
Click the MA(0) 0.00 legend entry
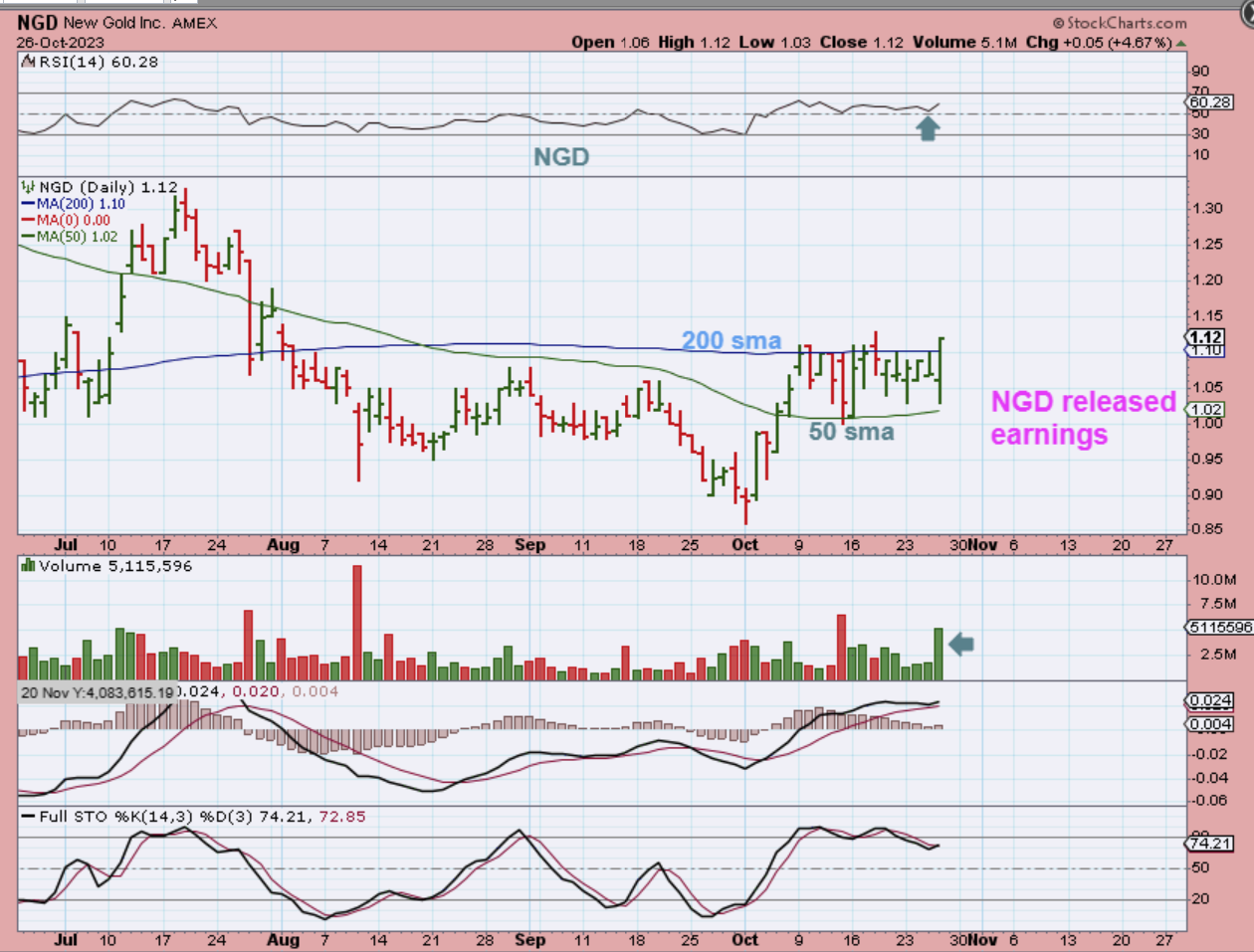tap(66, 220)
